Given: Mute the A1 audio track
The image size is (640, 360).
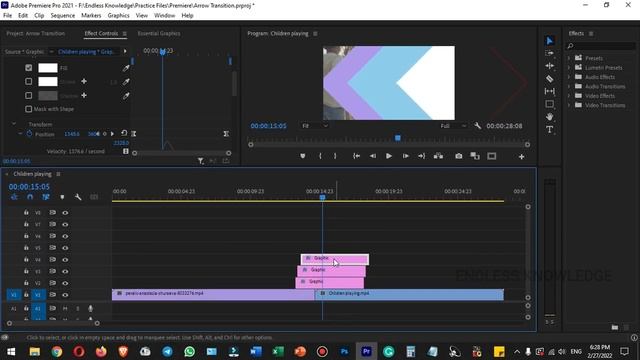Looking at the screenshot, I should click(65, 308).
